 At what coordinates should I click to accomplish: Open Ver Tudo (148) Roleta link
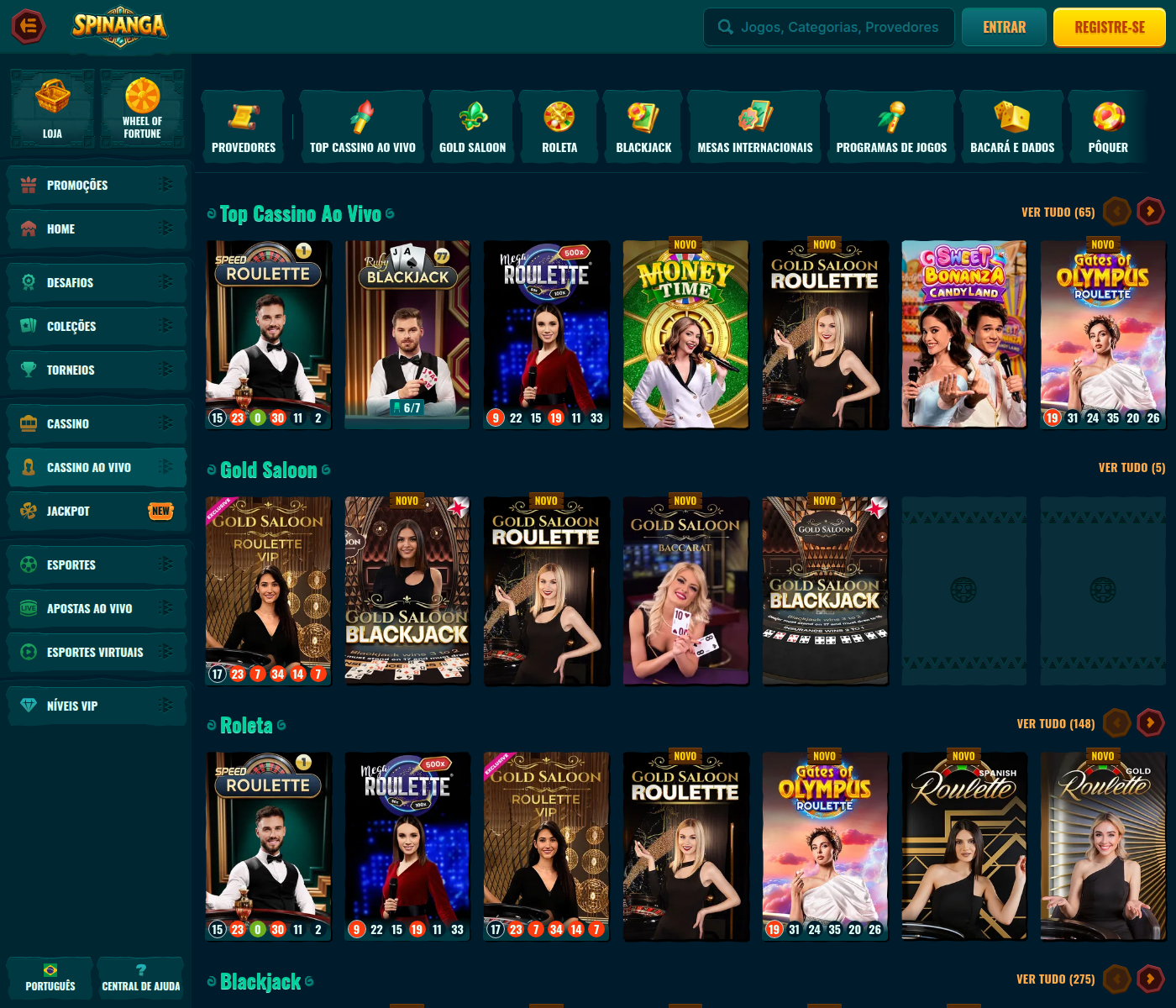coord(1056,723)
